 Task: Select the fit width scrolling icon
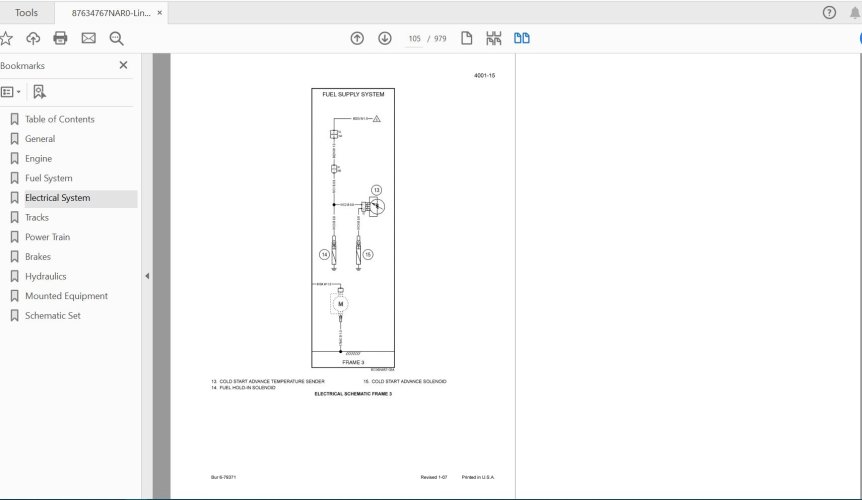pyautogui.click(x=493, y=38)
